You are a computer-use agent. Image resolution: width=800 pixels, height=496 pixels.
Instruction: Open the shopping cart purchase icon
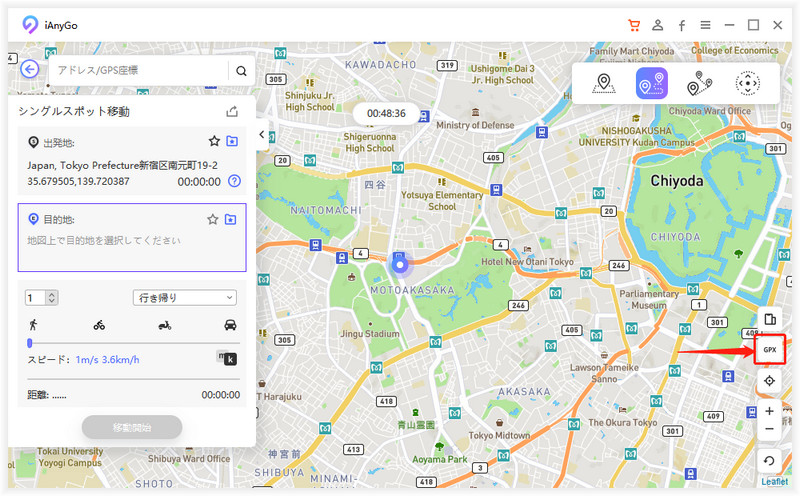pyautogui.click(x=634, y=25)
